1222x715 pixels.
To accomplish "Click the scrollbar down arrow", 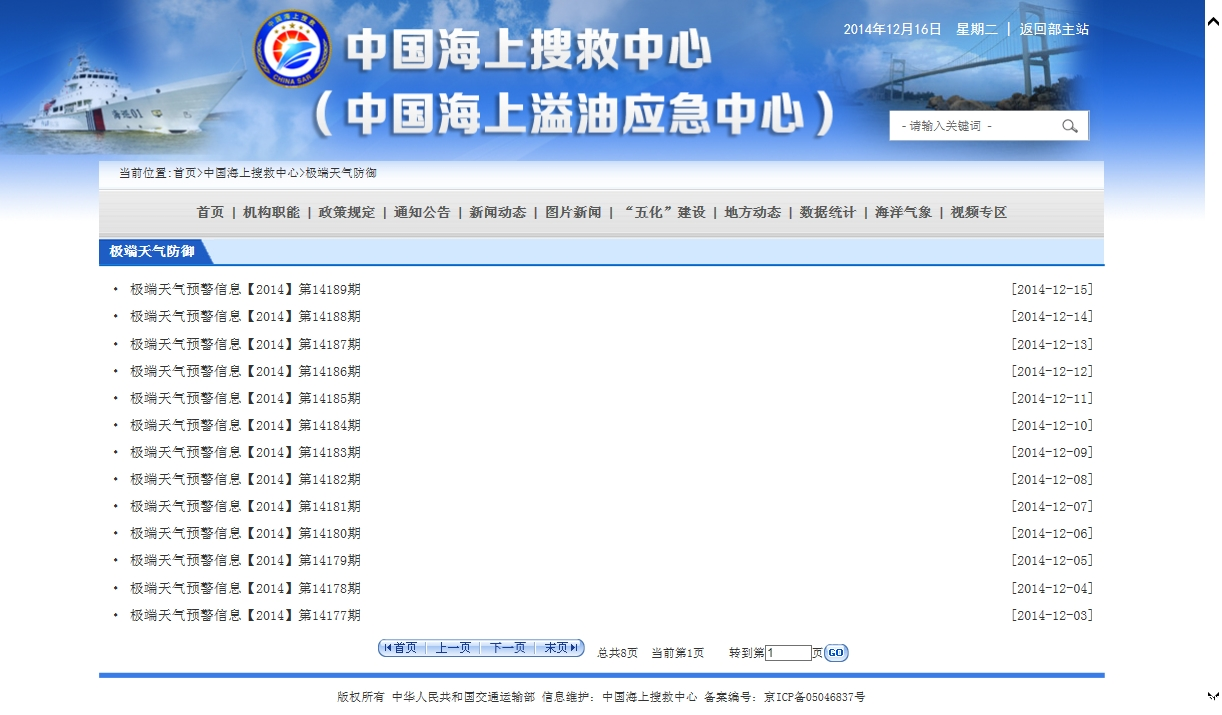I will 1212,695.
